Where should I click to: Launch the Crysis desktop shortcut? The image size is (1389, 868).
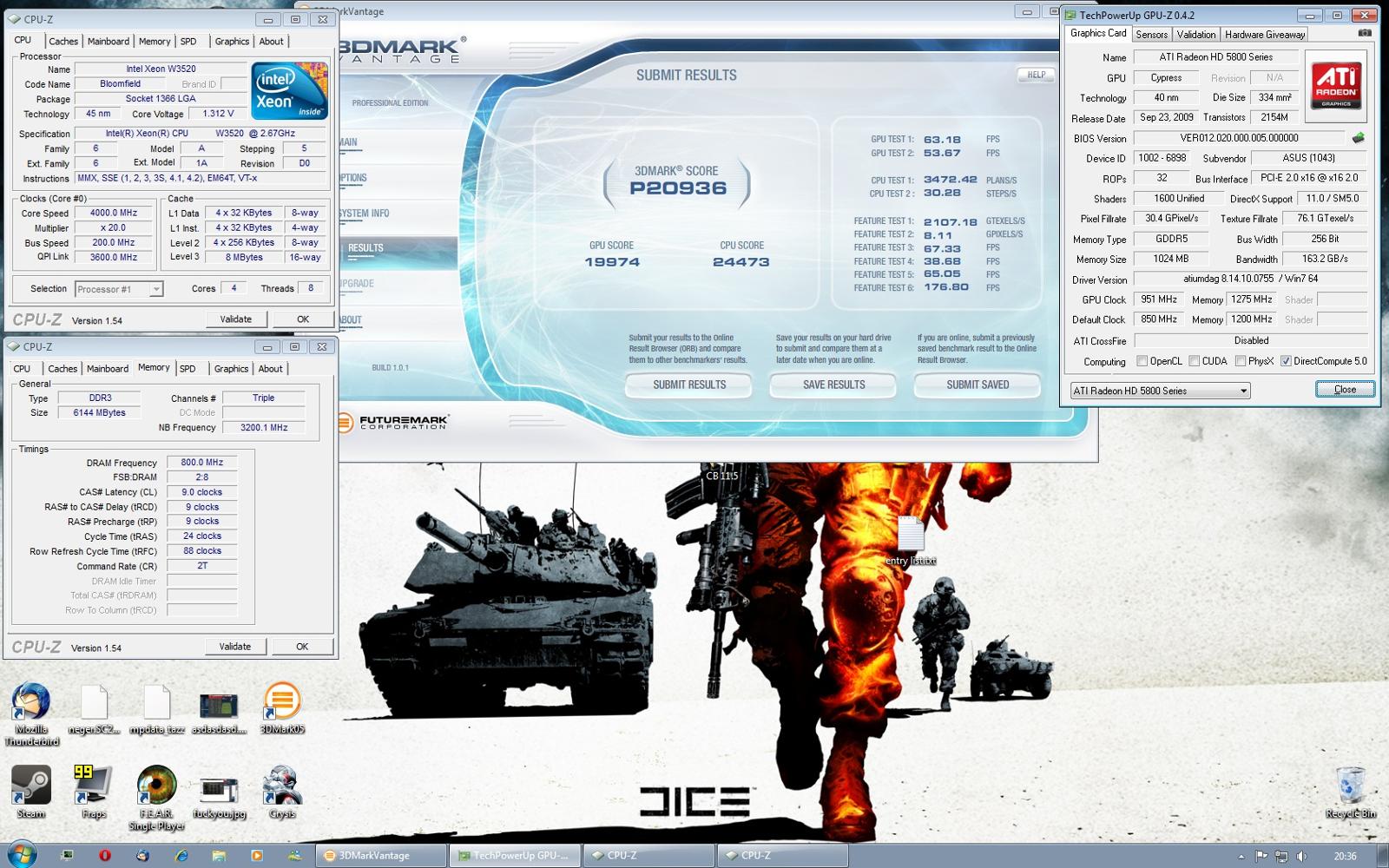282,792
